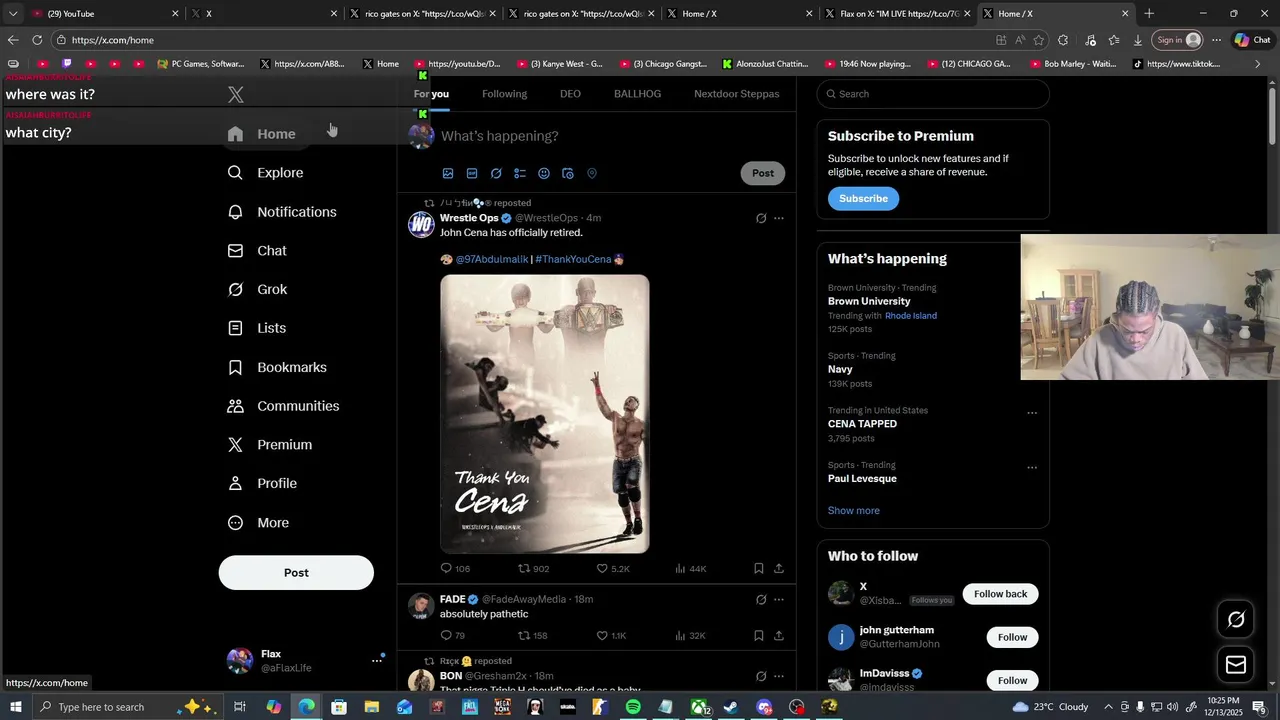Like the FADE post
This screenshot has height=720, width=1280.
[x=611, y=635]
